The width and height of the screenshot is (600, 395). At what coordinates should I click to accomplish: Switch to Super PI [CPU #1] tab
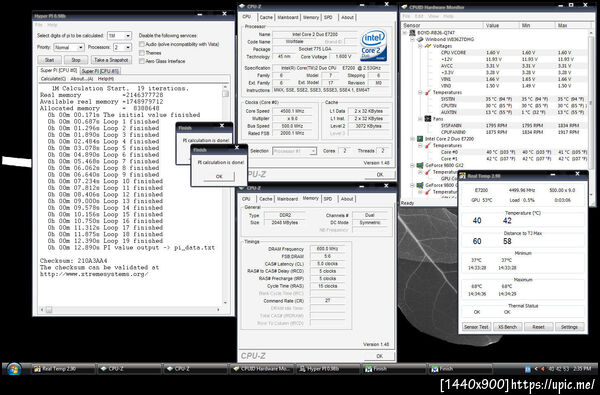click(101, 71)
